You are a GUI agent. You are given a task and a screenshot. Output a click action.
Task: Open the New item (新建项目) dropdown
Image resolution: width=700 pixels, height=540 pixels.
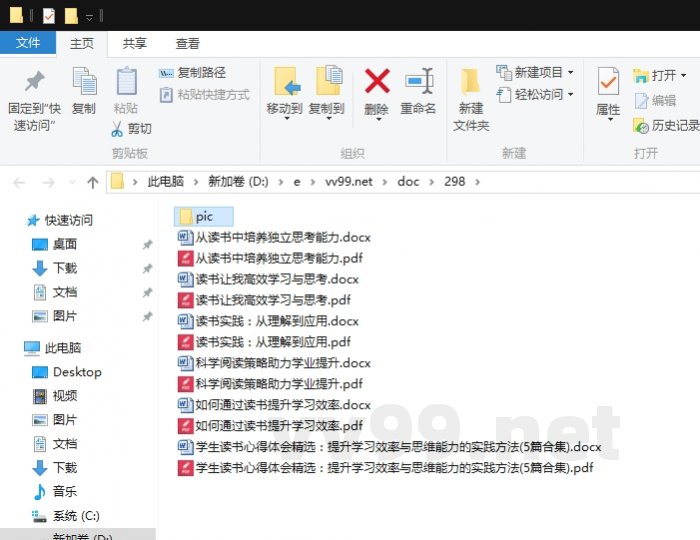coord(535,72)
